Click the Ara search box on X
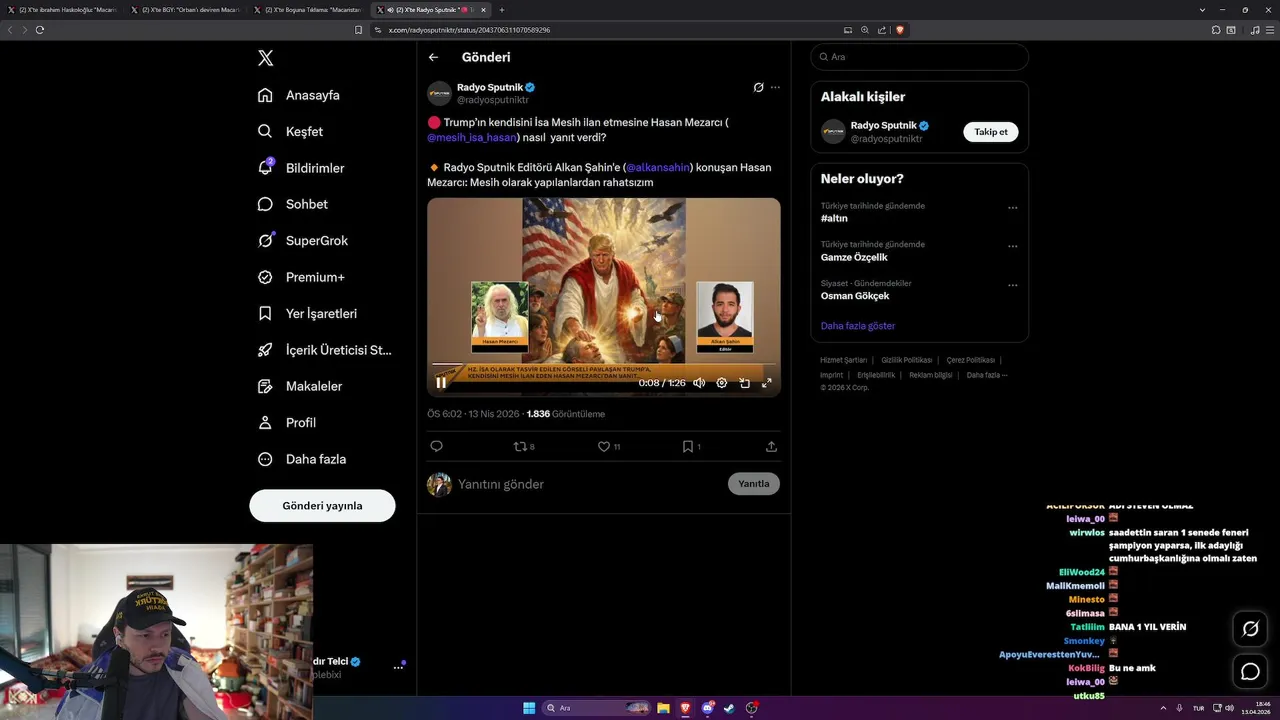The image size is (1280, 720). 919,57
